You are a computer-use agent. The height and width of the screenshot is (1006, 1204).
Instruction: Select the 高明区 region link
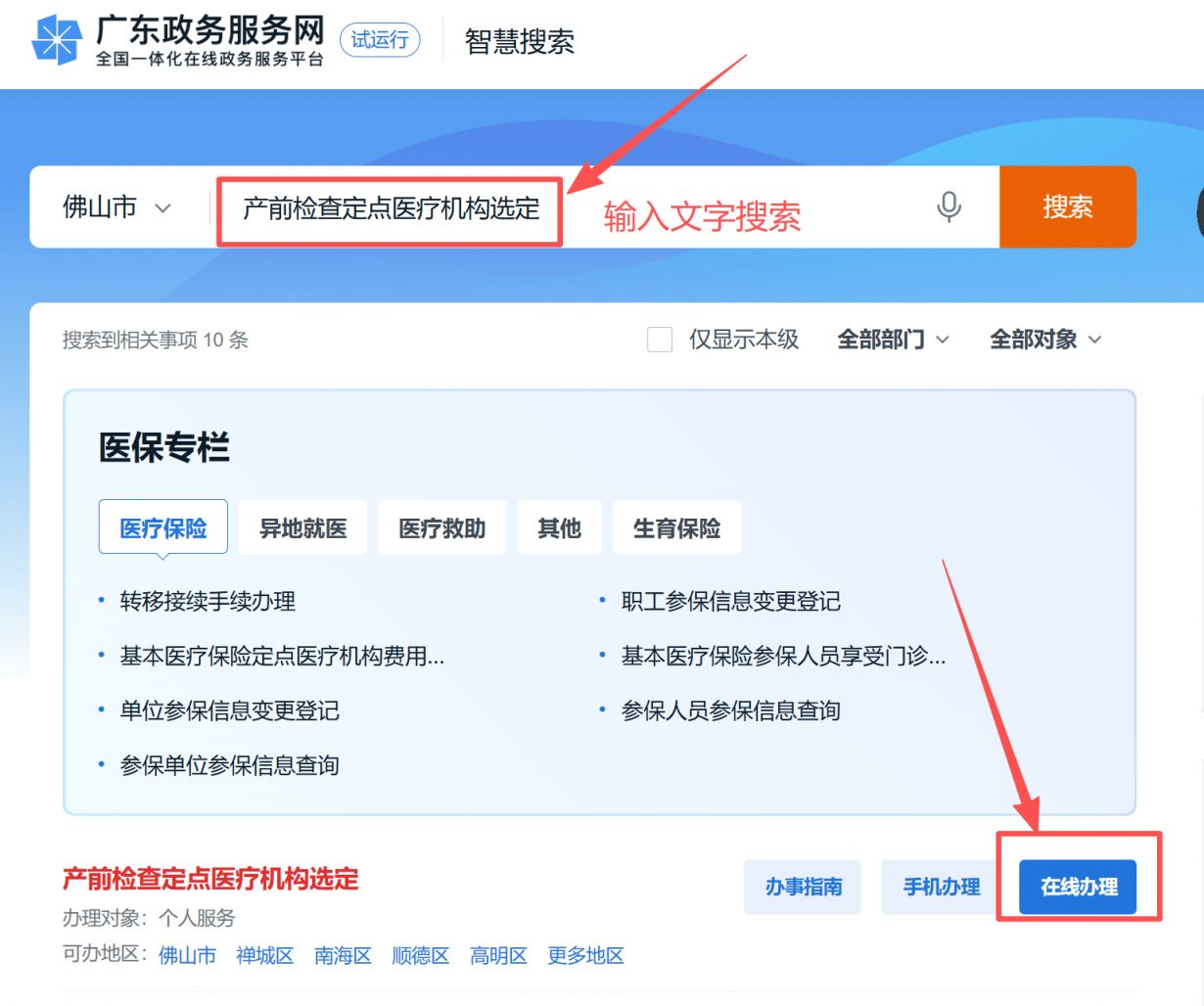(x=498, y=955)
